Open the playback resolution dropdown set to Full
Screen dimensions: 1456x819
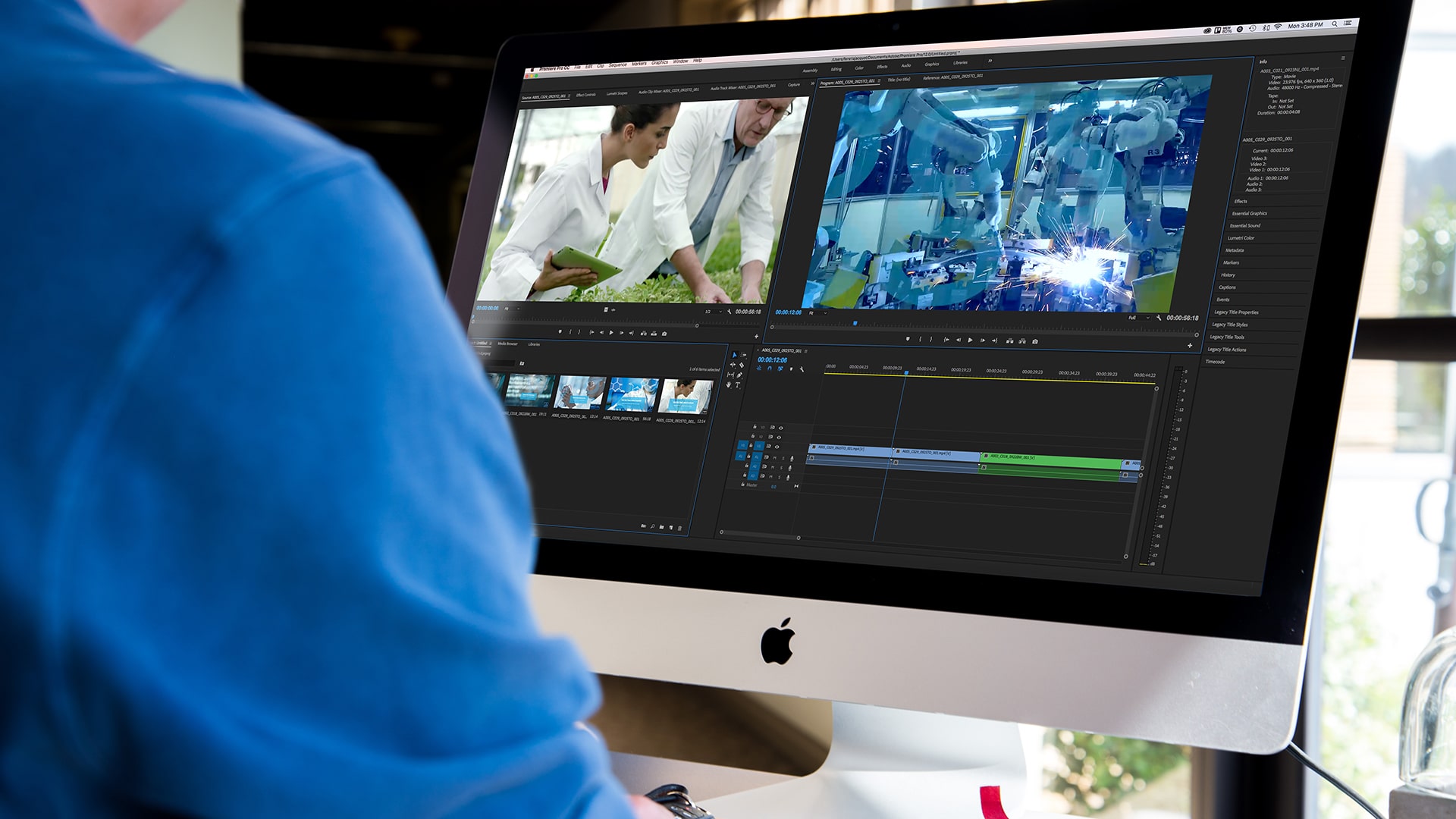coord(1139,317)
